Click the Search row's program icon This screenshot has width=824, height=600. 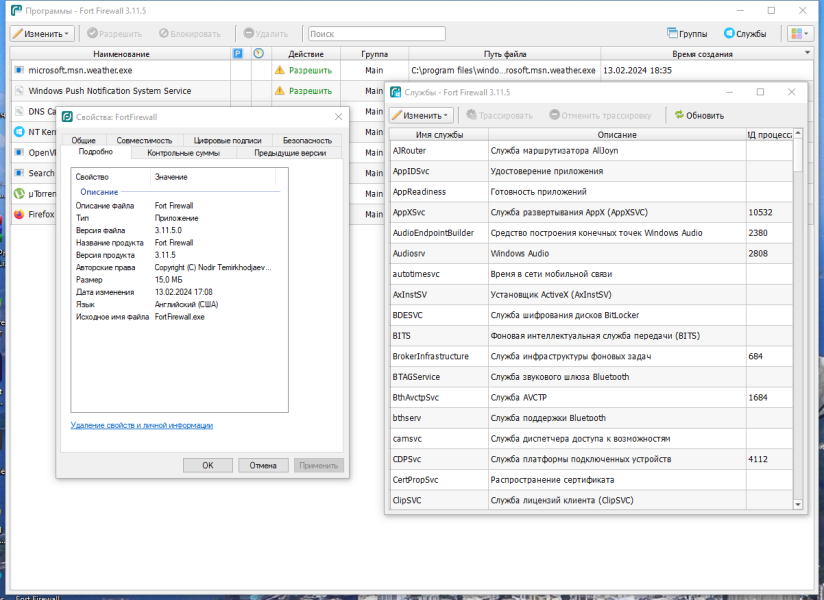[x=19, y=173]
